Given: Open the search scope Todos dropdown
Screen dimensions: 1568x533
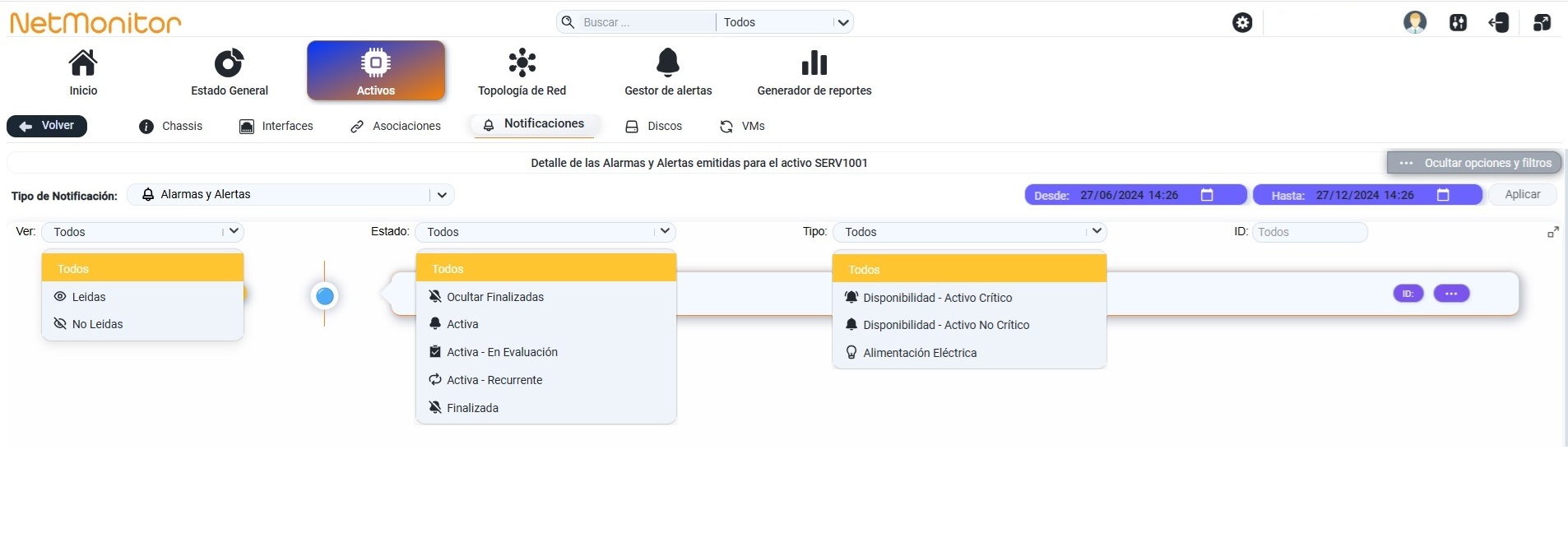Looking at the screenshot, I should pyautogui.click(x=785, y=22).
